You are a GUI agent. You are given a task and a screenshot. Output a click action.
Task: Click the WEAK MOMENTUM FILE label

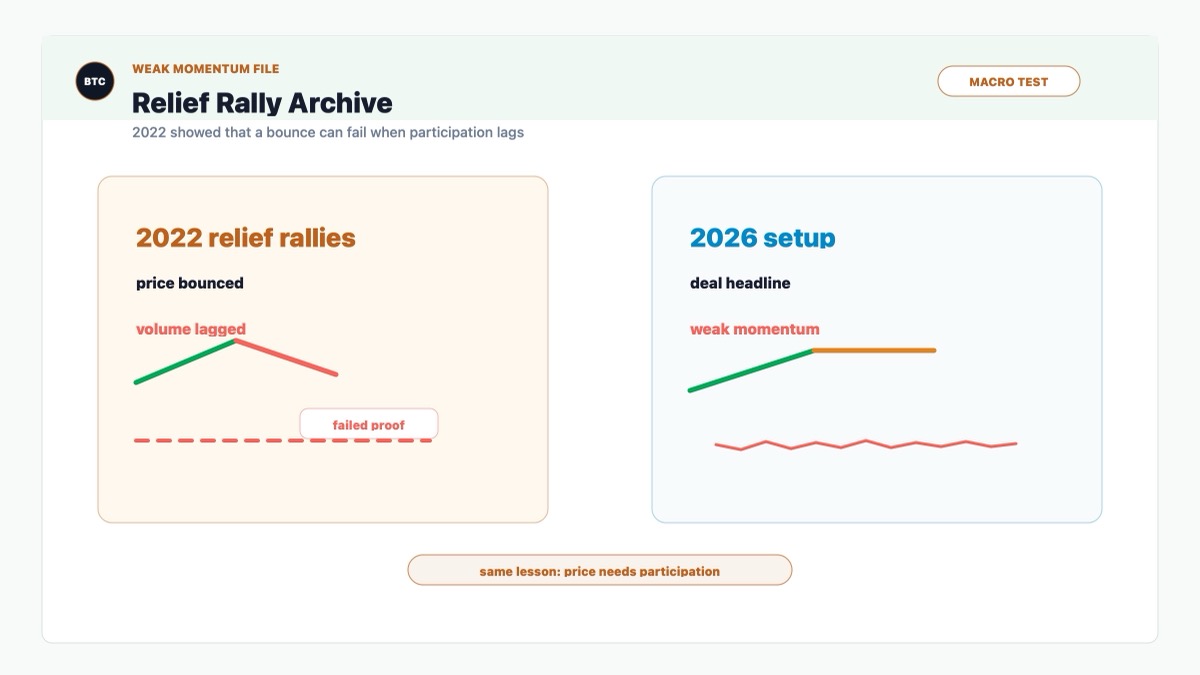pos(206,69)
